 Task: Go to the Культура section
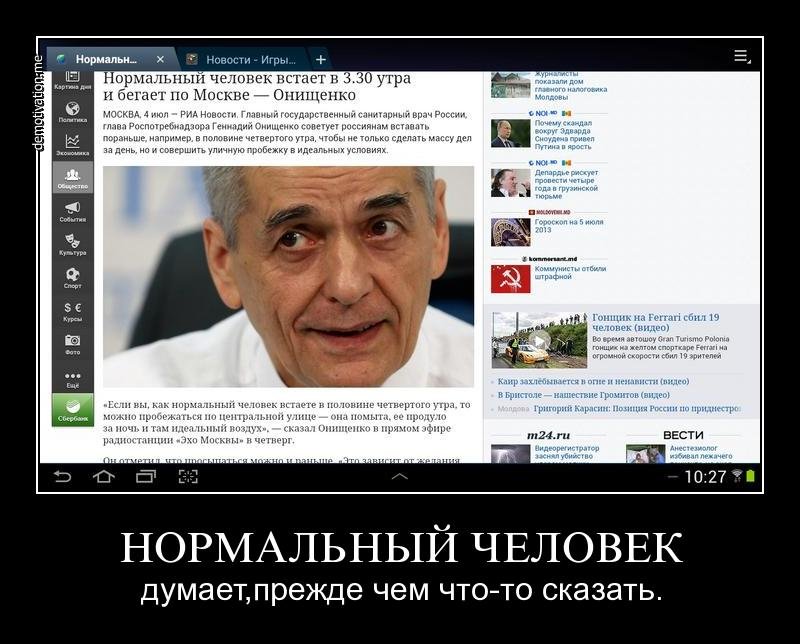tap(72, 244)
